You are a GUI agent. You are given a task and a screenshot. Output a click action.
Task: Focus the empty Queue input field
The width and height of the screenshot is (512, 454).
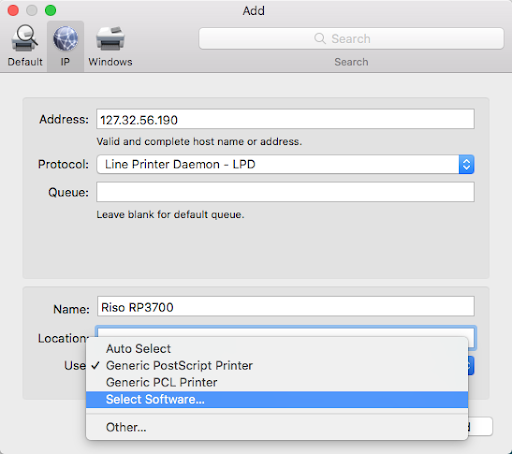(x=285, y=192)
